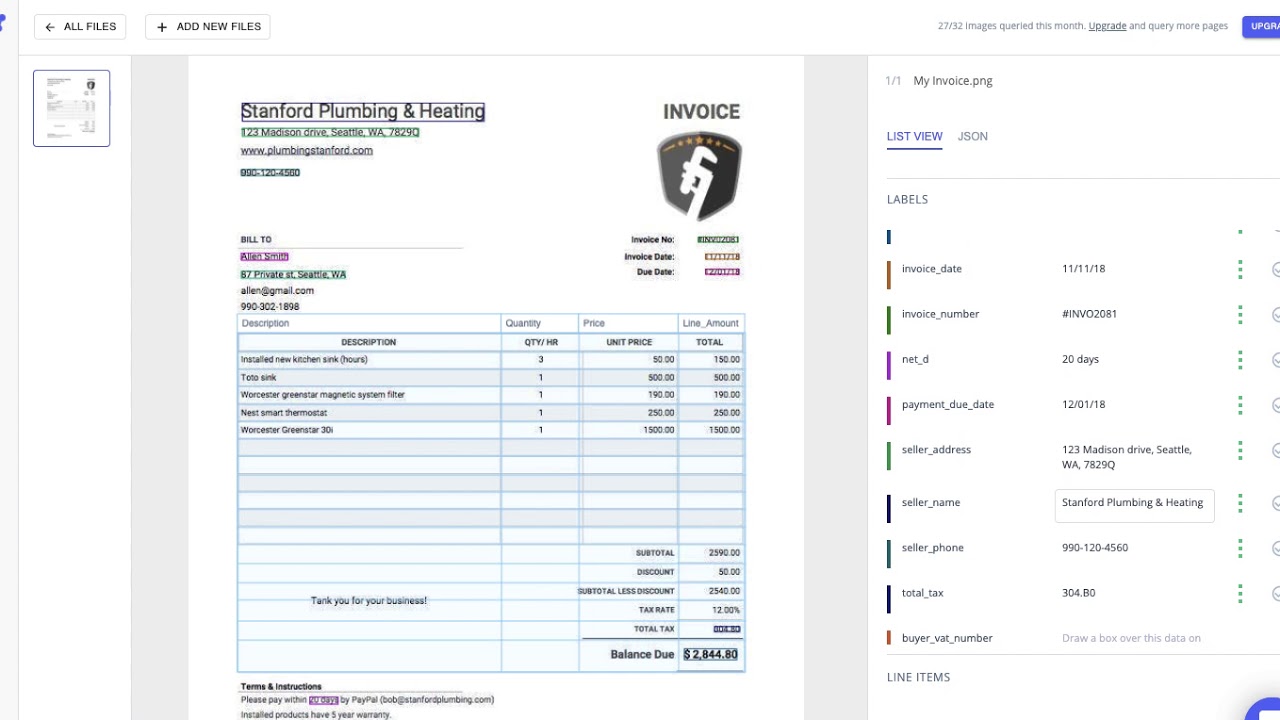This screenshot has height=720, width=1280.
Task: Select Stanford Plumbing & Heating box on invoice
Action: 363,111
